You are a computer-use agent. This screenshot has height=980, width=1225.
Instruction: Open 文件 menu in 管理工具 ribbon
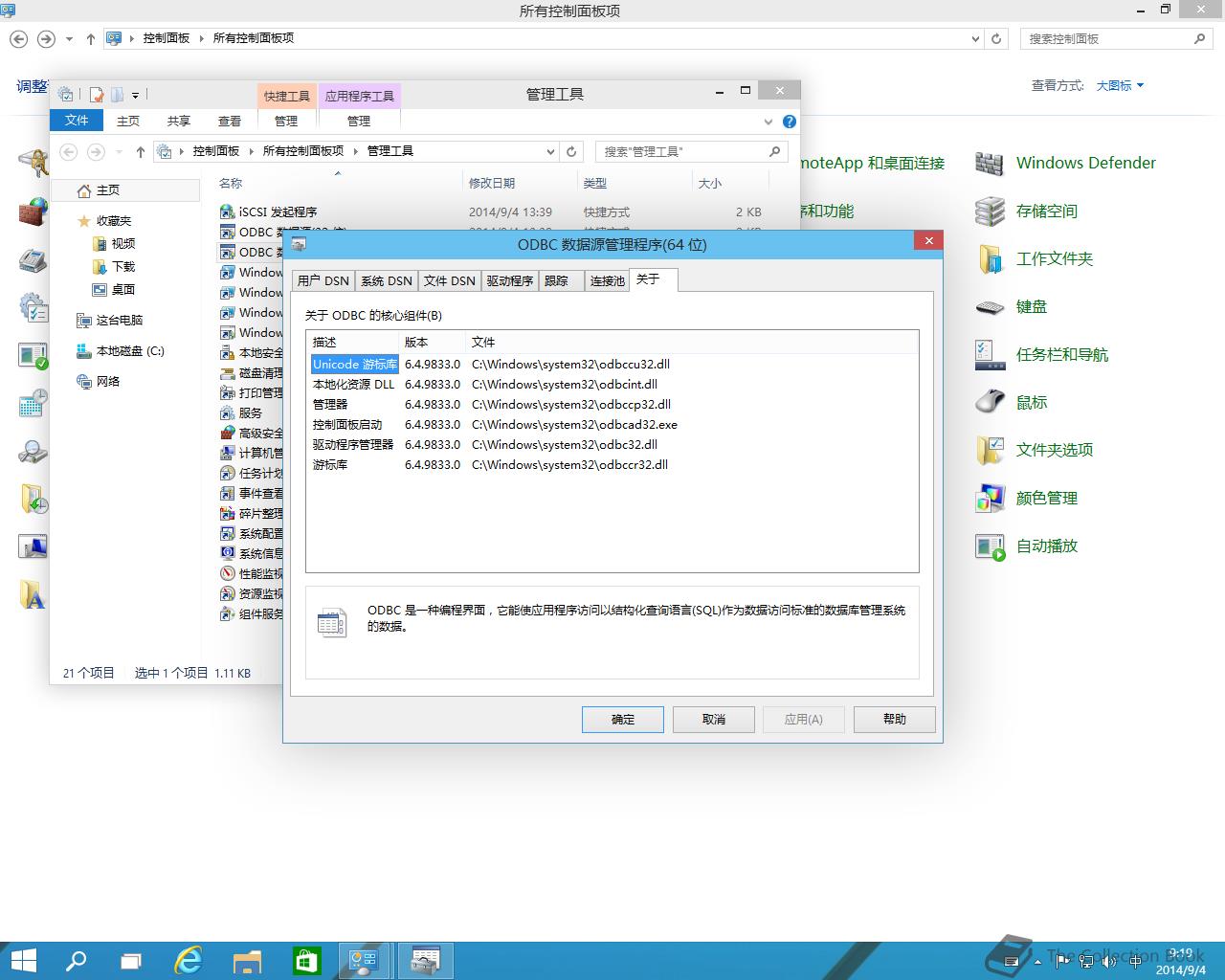[77, 121]
